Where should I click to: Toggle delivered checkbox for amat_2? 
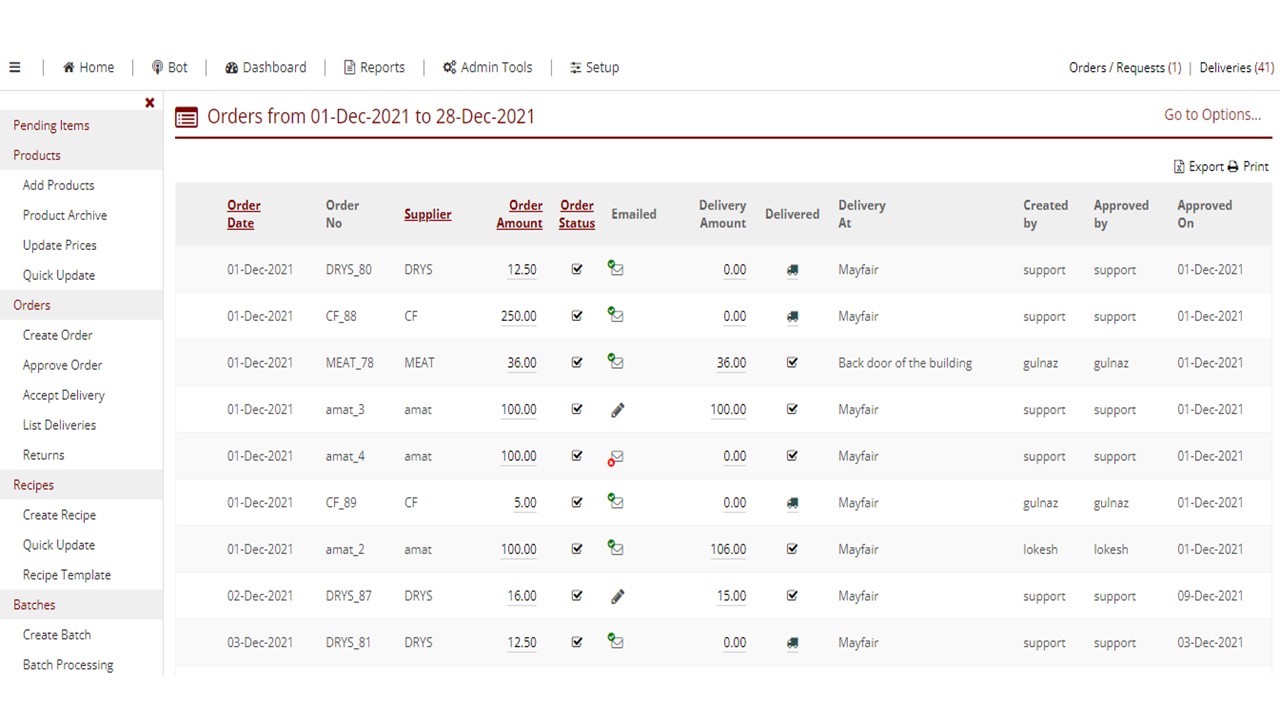pos(792,549)
